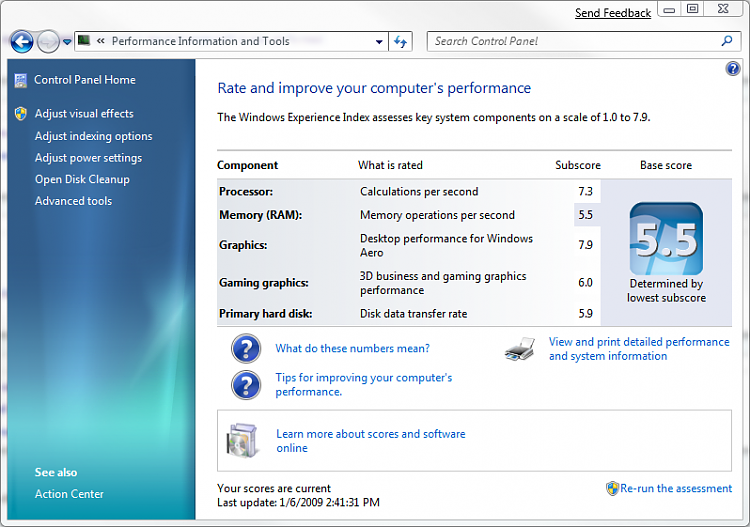The width and height of the screenshot is (750, 527).
Task: Launch Open Disk Cleanup
Action: pos(82,179)
